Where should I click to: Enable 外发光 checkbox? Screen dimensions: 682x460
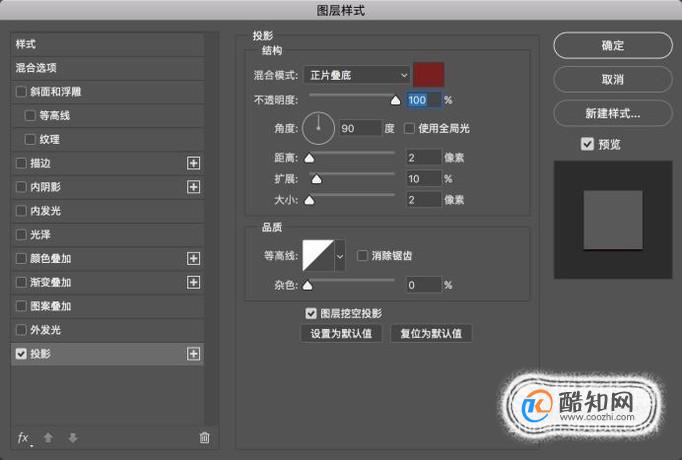(x=21, y=330)
